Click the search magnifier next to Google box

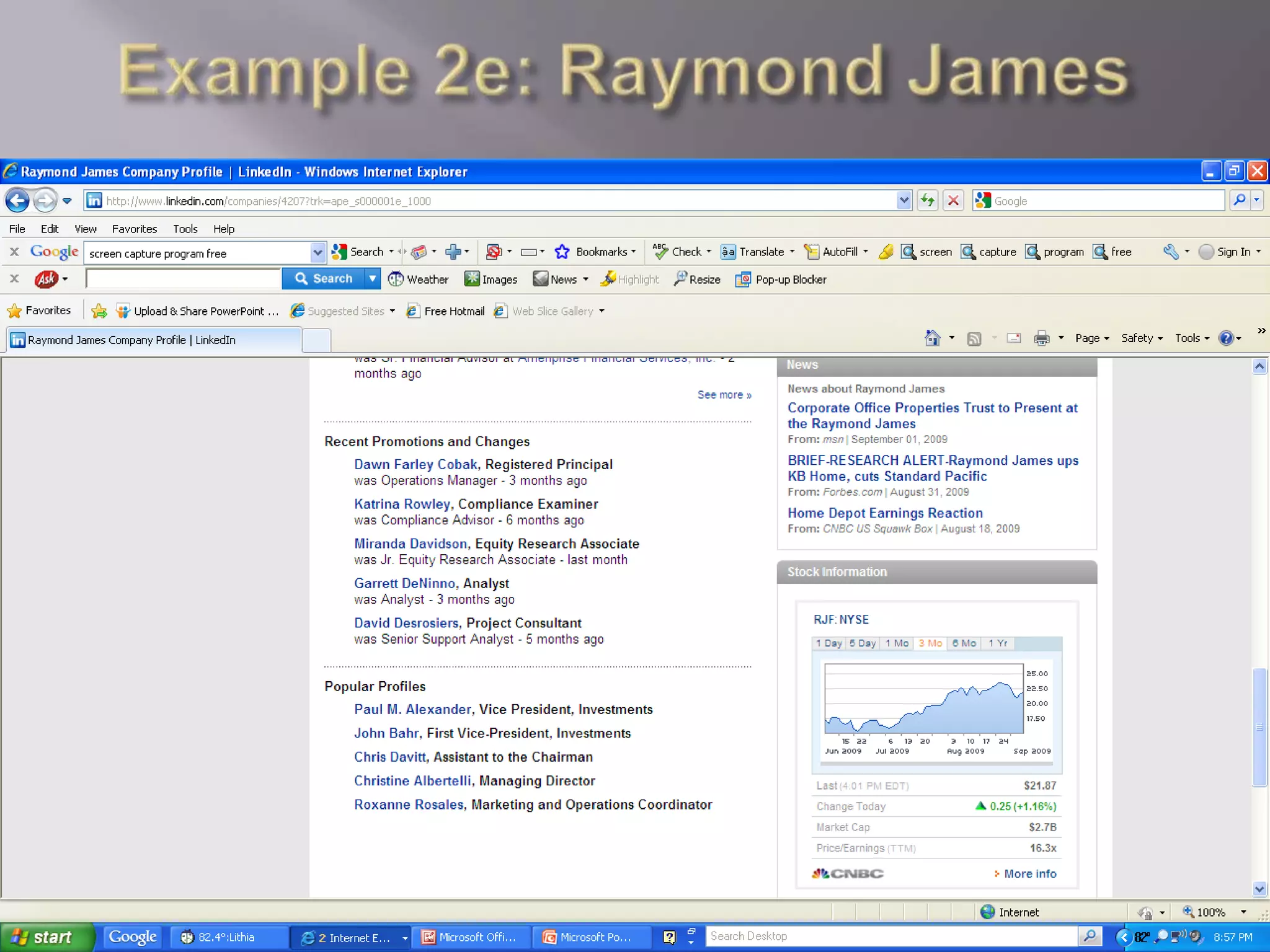(x=1239, y=200)
